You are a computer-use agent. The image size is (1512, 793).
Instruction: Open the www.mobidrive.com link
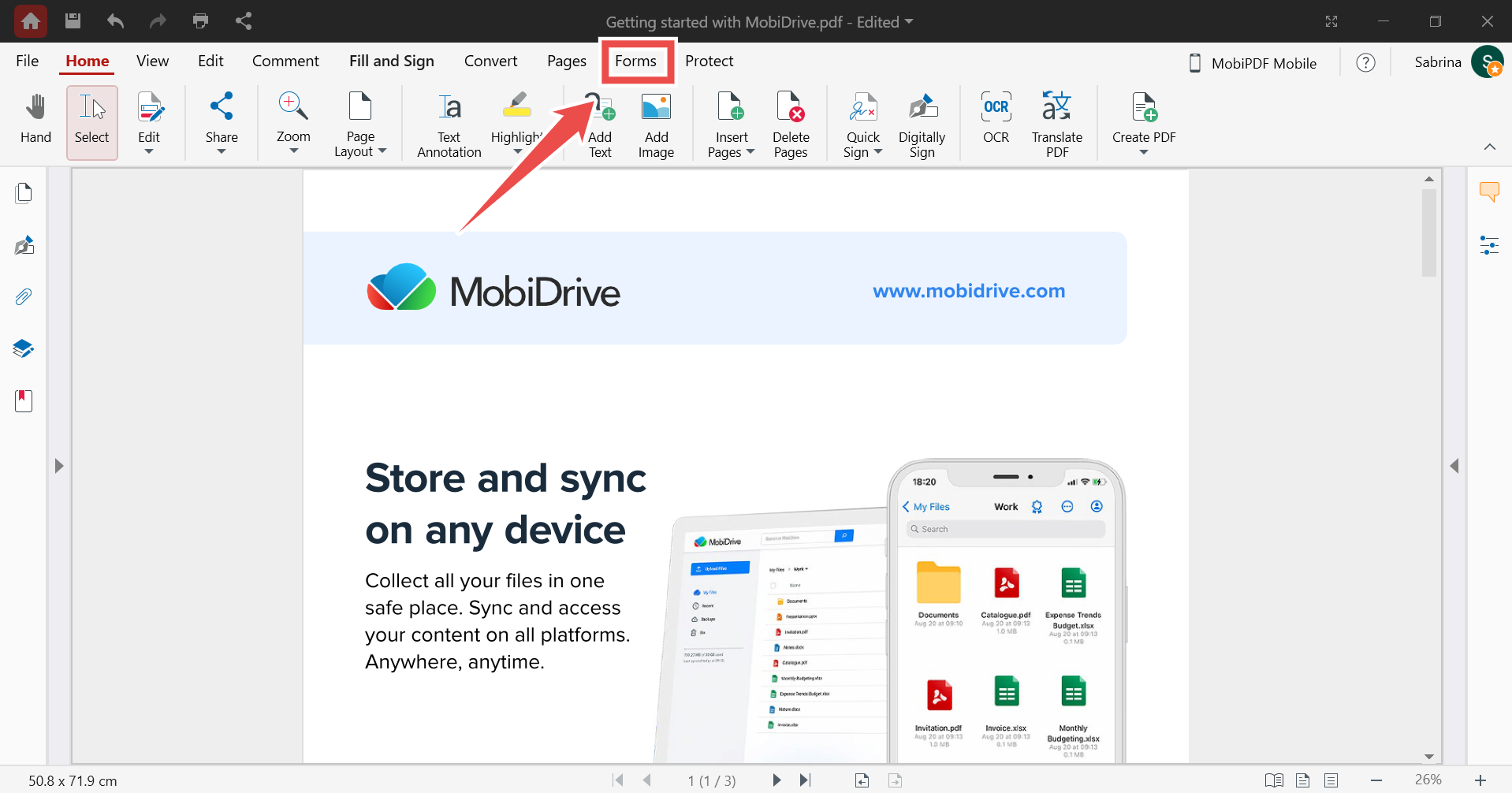pyautogui.click(x=968, y=291)
